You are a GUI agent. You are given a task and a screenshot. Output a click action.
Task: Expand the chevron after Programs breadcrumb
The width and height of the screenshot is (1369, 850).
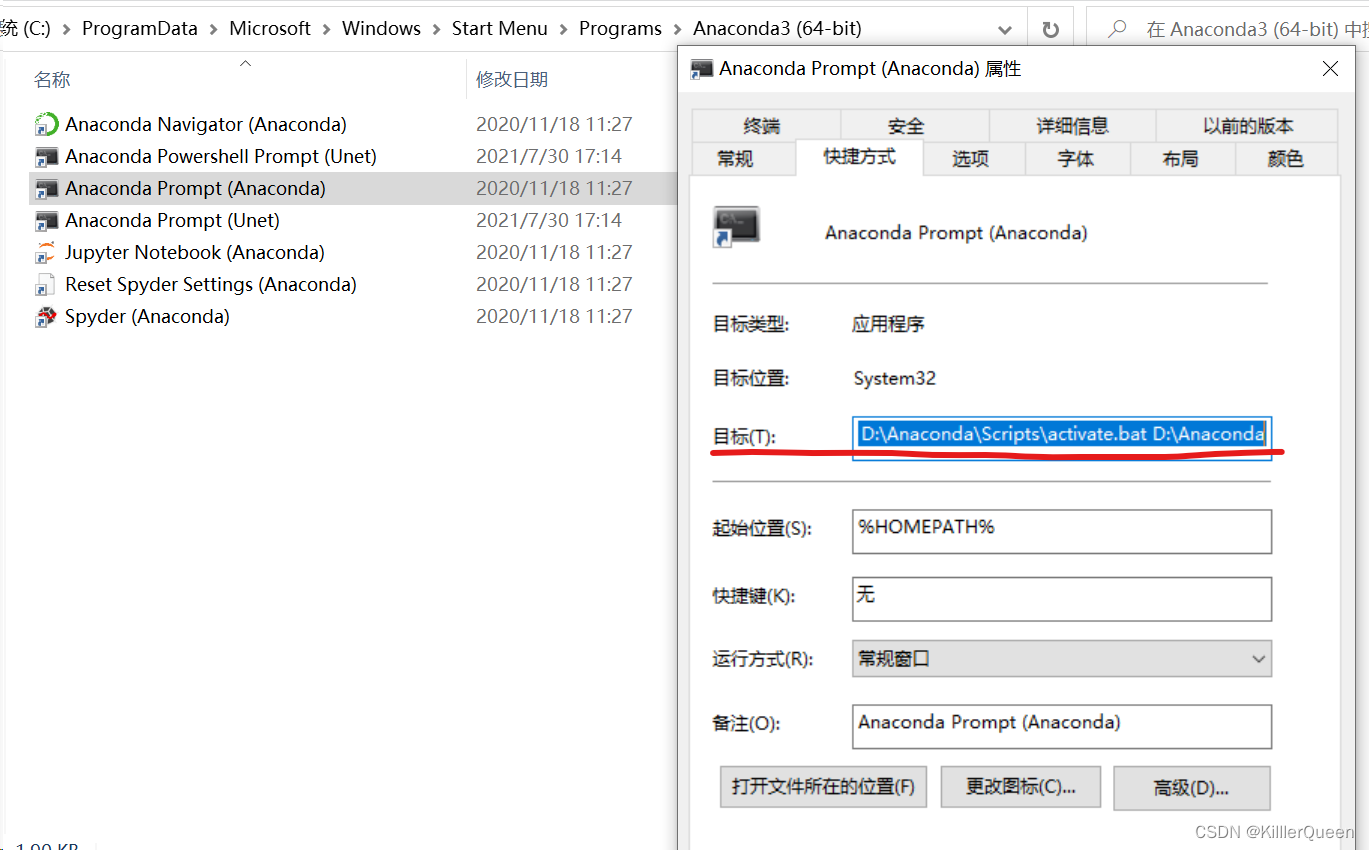[x=678, y=29]
